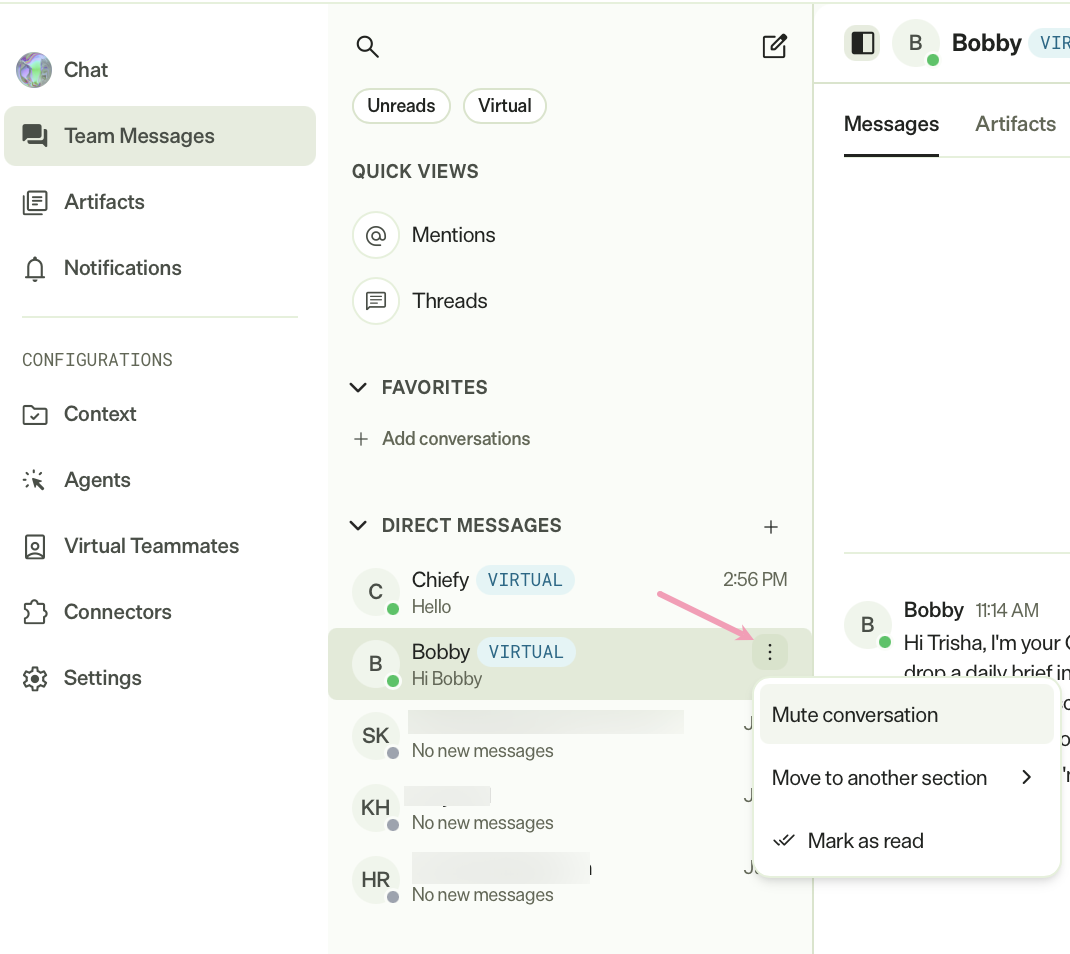Open the three-dot menu on Bobby's conversation
This screenshot has width=1070, height=954.
[770, 652]
